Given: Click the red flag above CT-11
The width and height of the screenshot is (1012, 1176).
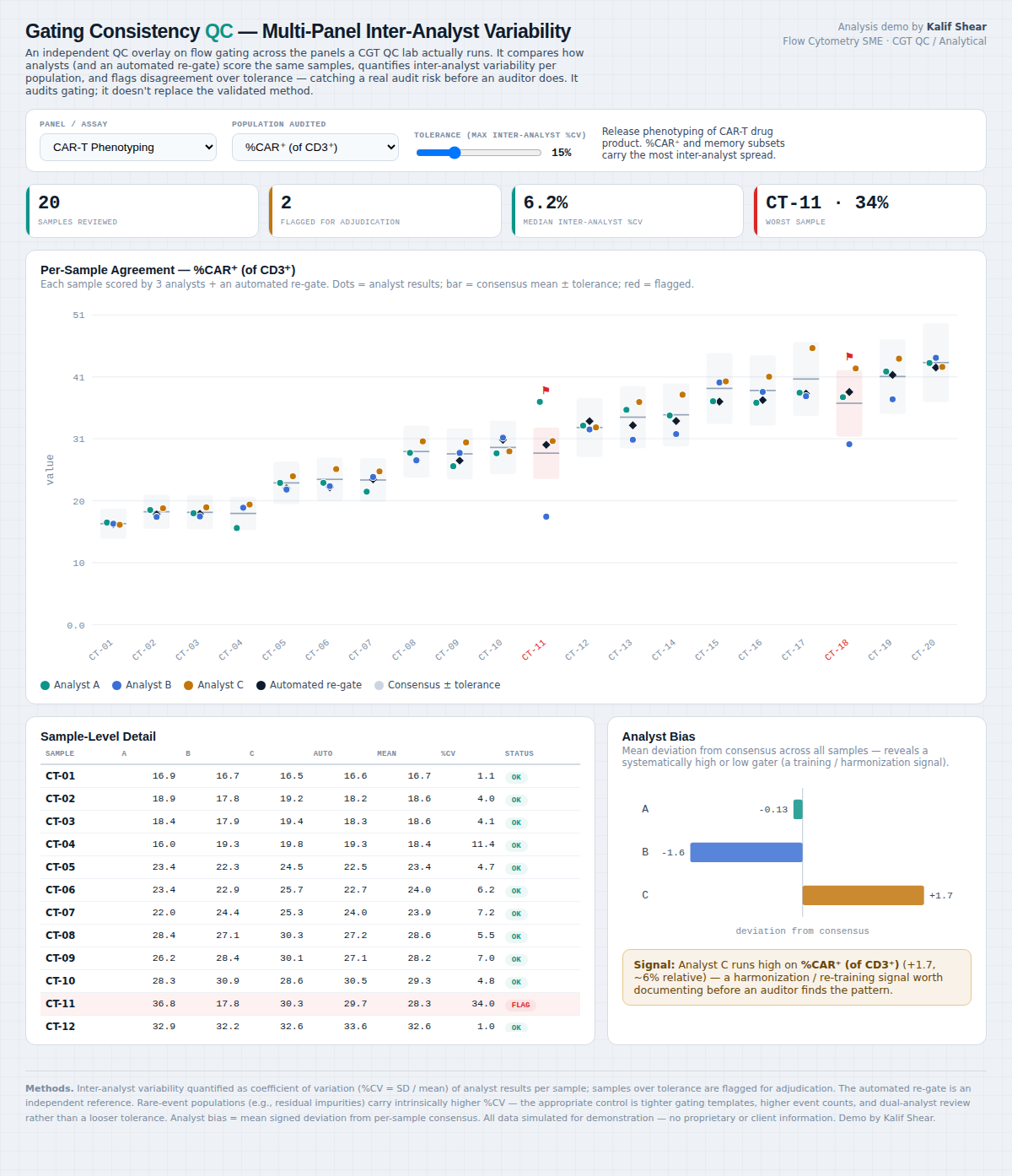Looking at the screenshot, I should 546,390.
